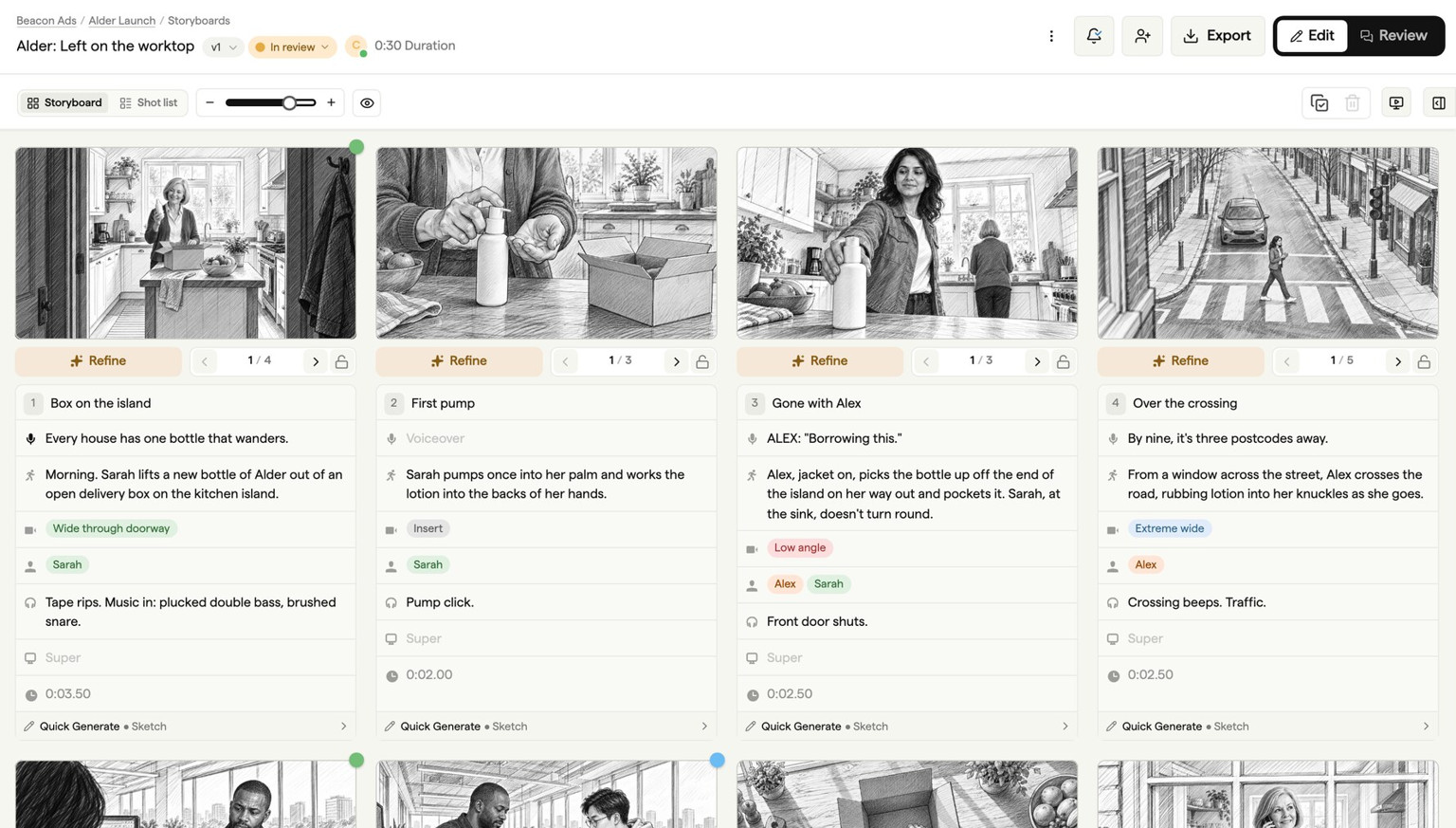Click the lock icon on frame 3
1456x828 pixels.
tap(1064, 361)
